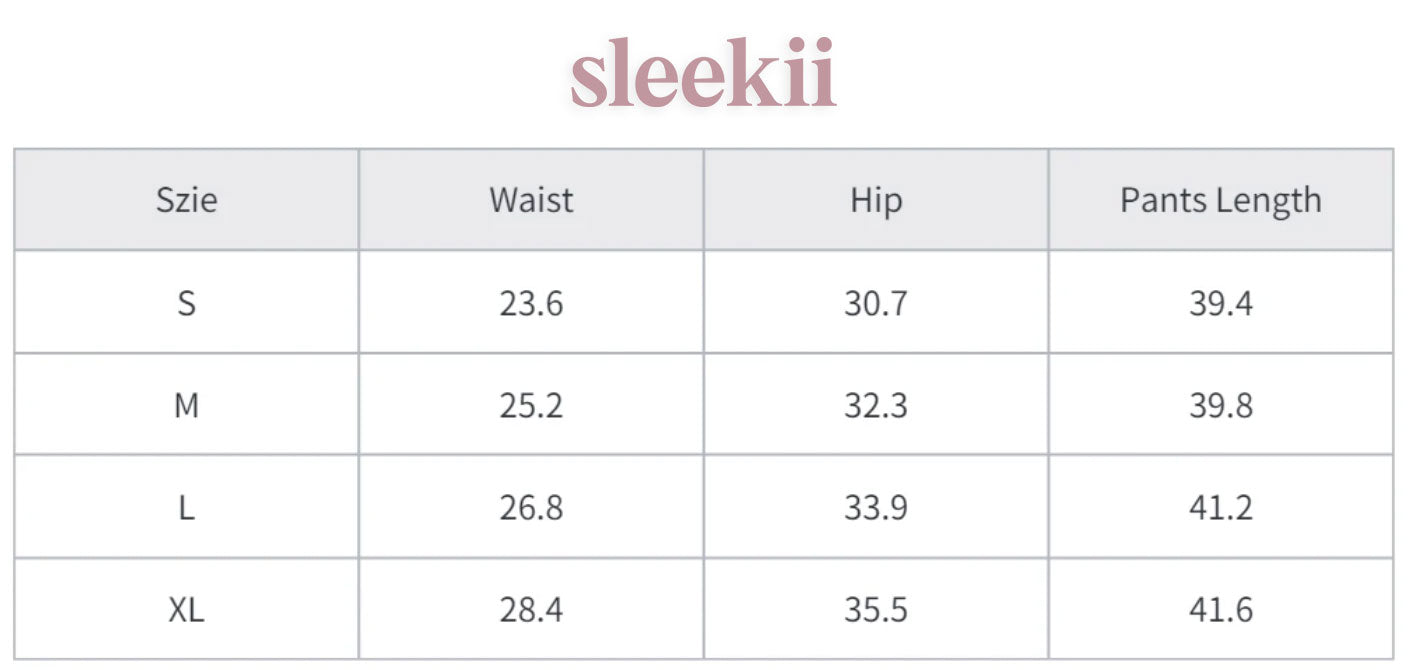Select hip value 32.3
The image size is (1408, 670).
[x=876, y=405]
